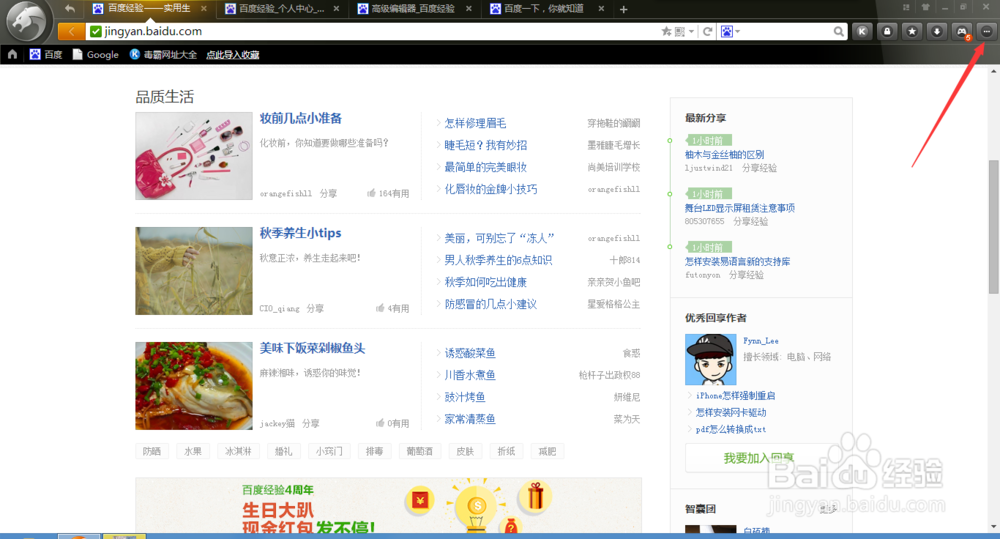This screenshot has width=1000, height=539.
Task: Open pdf怎么转换成txt link
Action: pos(731,429)
